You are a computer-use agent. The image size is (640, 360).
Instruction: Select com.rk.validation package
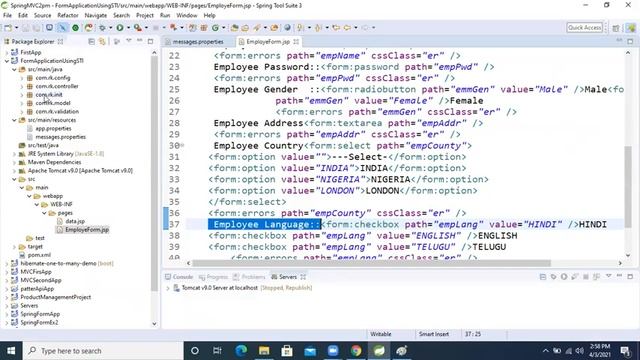[x=57, y=111]
